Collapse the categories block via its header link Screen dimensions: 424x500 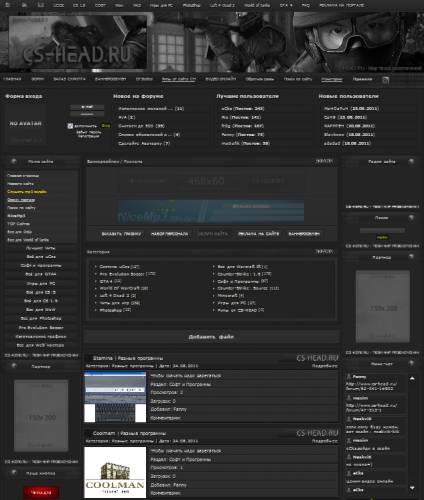(324, 251)
